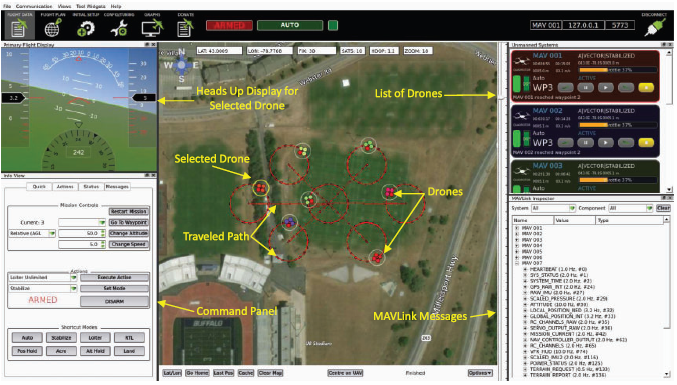This screenshot has height=385, width=677.
Task: Click MAV 001 yellow stop button
Action: (x=646, y=88)
